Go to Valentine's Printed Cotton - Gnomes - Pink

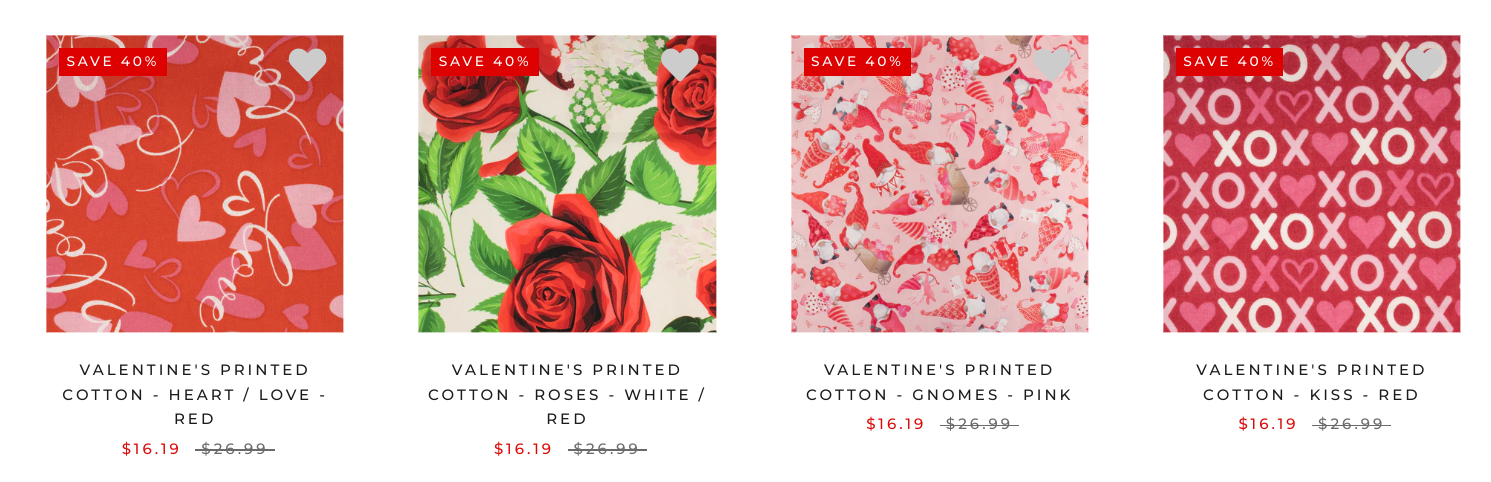coord(939,382)
